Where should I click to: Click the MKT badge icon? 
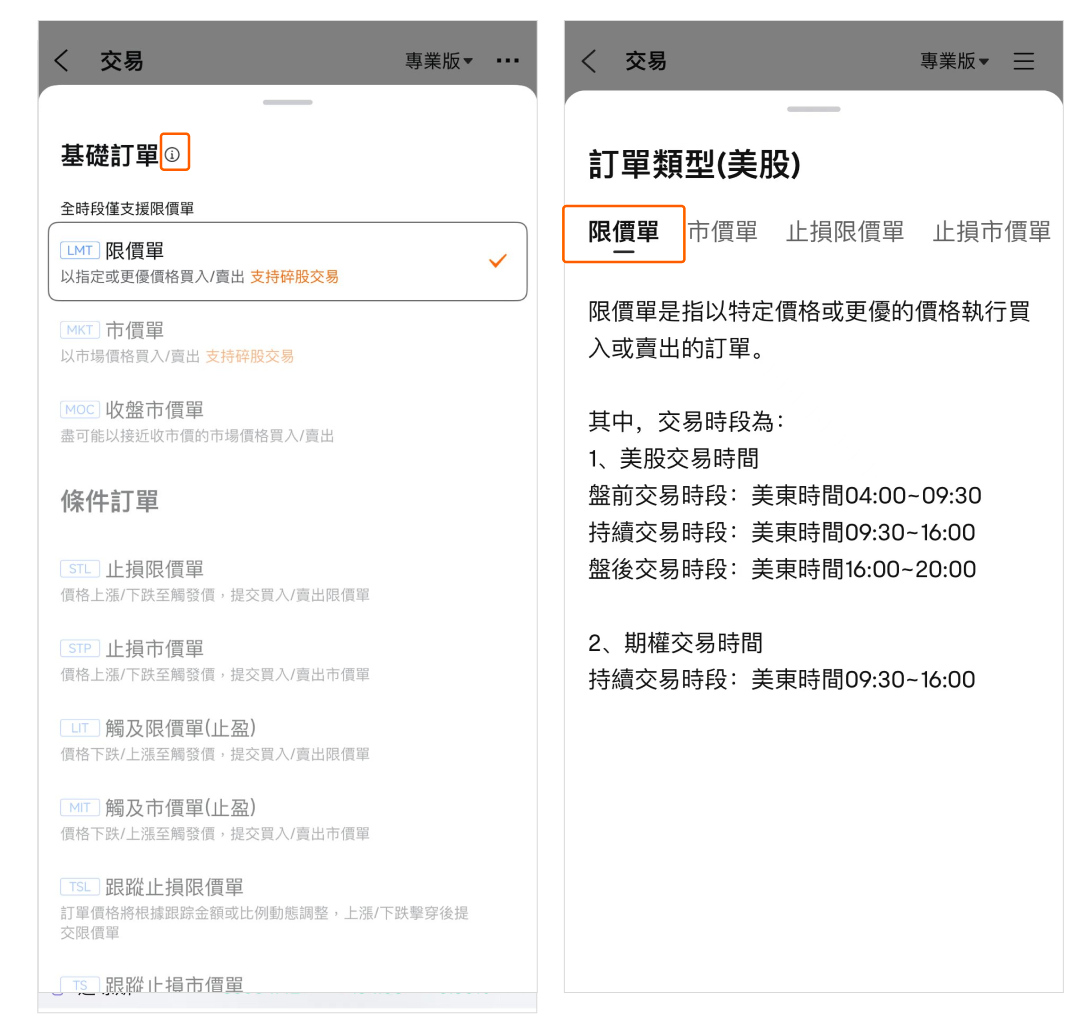point(80,330)
